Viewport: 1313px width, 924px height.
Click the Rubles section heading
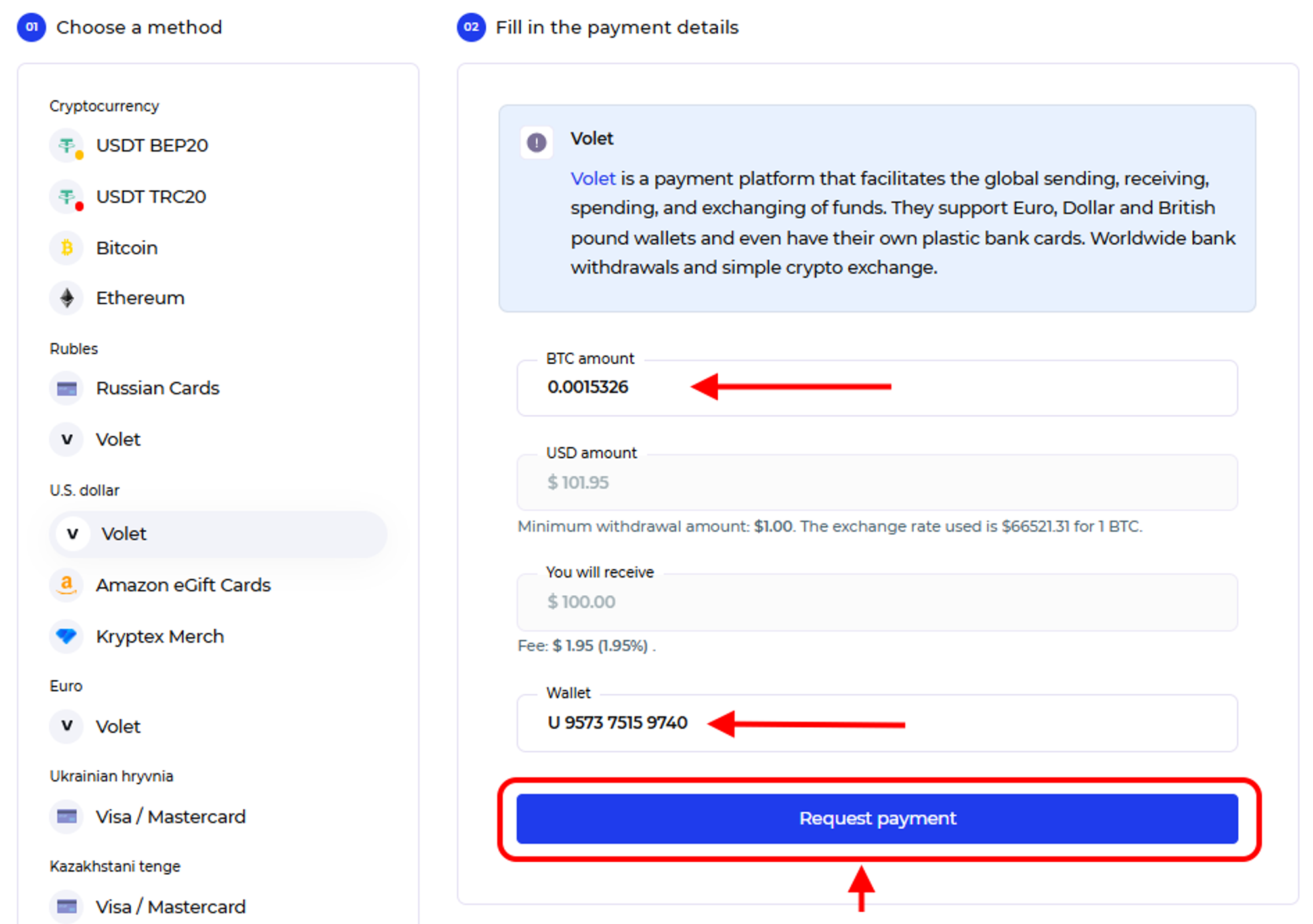point(74,348)
